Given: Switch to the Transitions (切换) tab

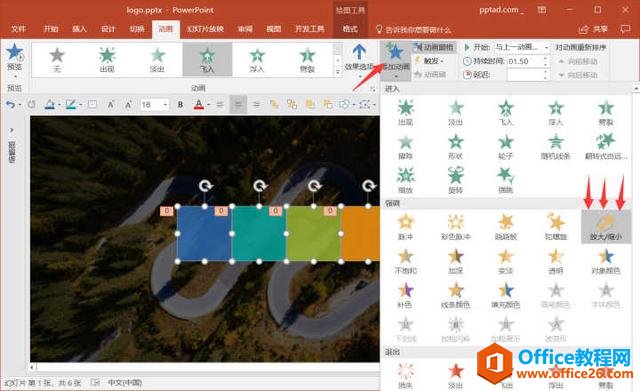Looking at the screenshot, I should pyautogui.click(x=137, y=29).
